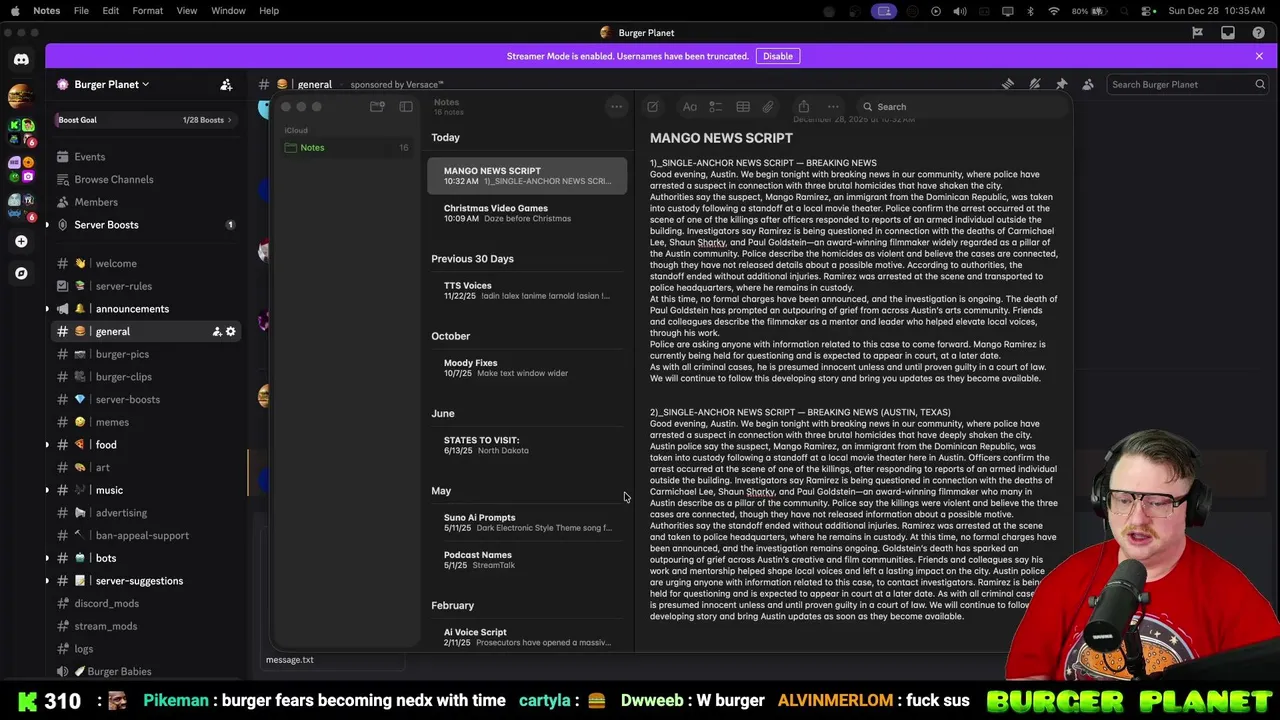
Task: Select iCloud Notes folder
Action: pyautogui.click(x=346, y=148)
